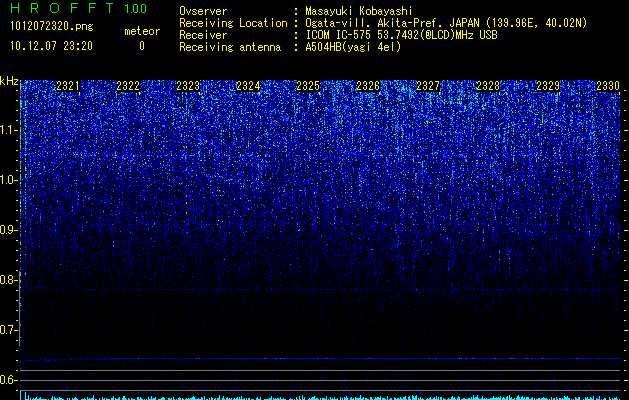This screenshot has width=629, height=400.
Task: Click the 2327 time marker
Action: [x=428, y=85]
